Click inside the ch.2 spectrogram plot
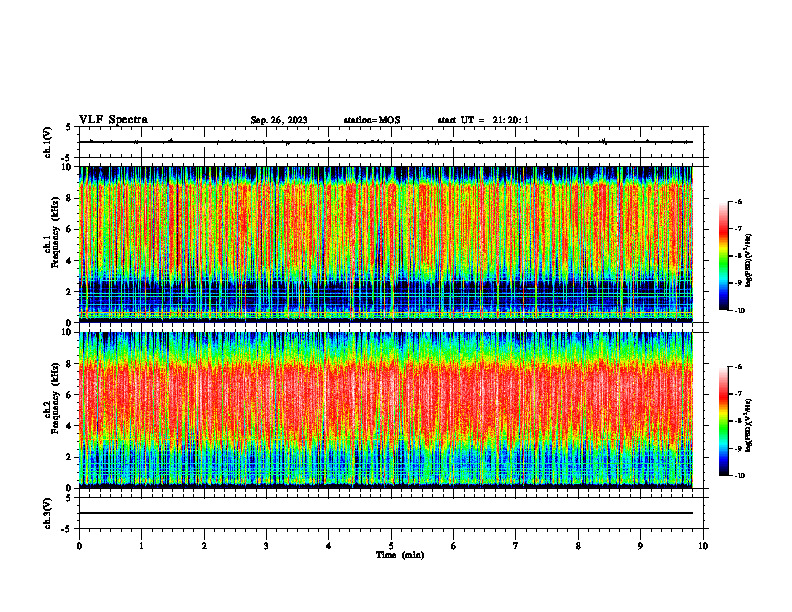792x612 pixels. (x=386, y=410)
